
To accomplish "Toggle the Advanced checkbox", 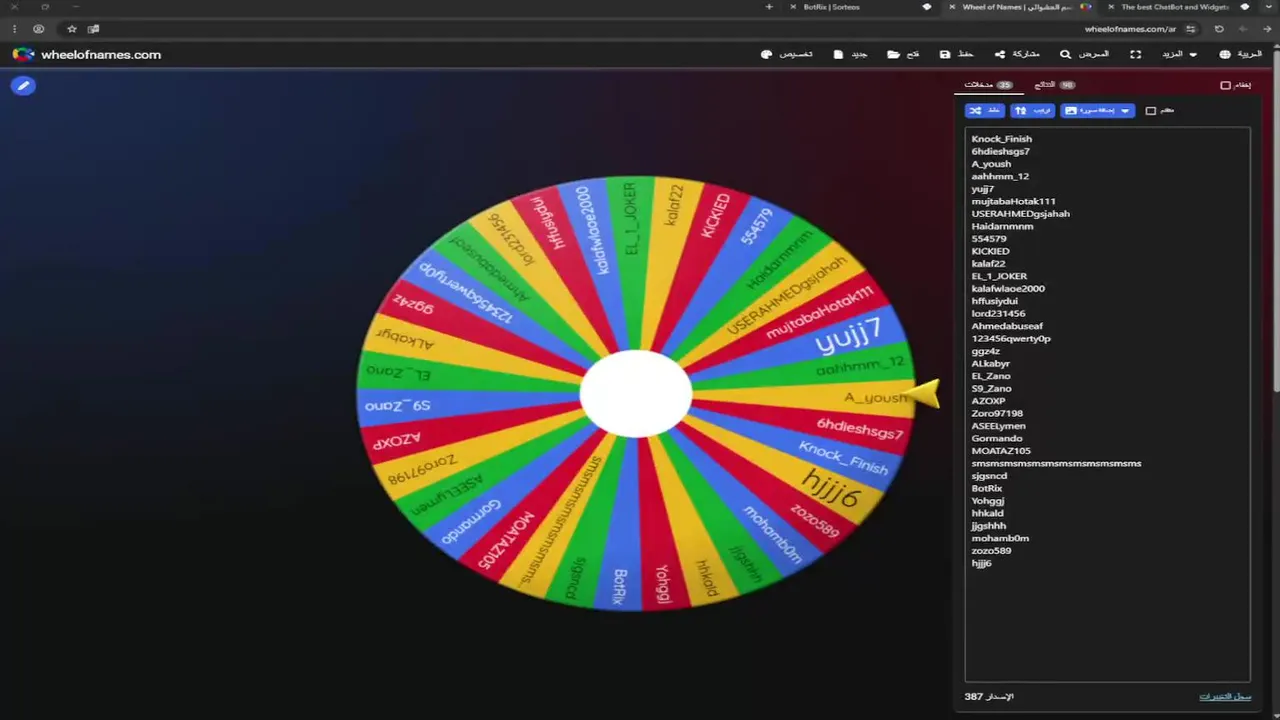I will [1150, 111].
